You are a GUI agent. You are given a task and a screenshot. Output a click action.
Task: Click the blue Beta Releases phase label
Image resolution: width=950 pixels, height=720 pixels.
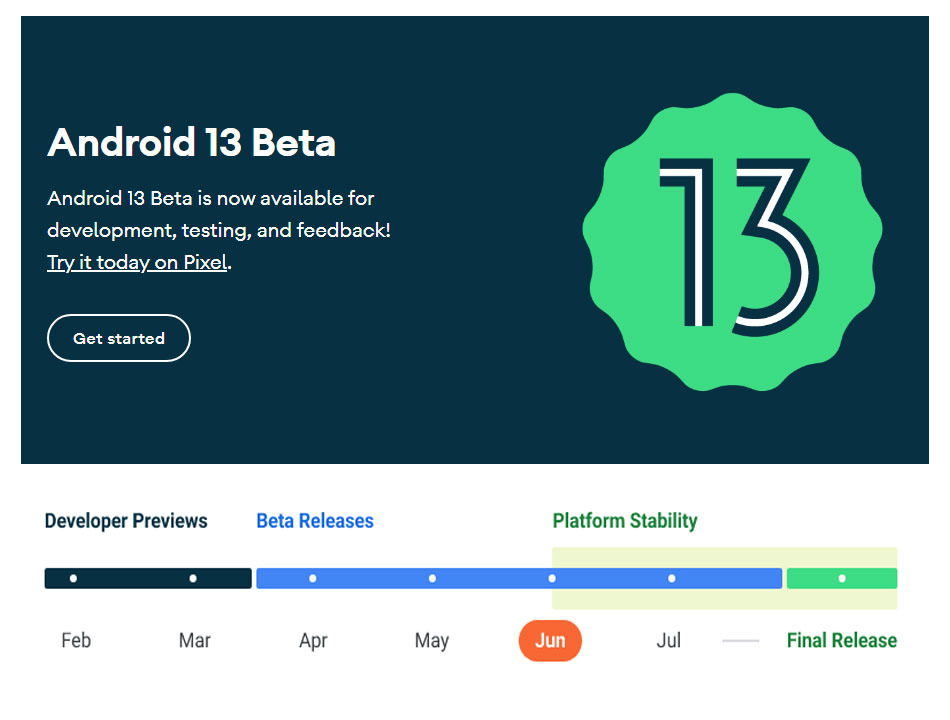[x=315, y=521]
